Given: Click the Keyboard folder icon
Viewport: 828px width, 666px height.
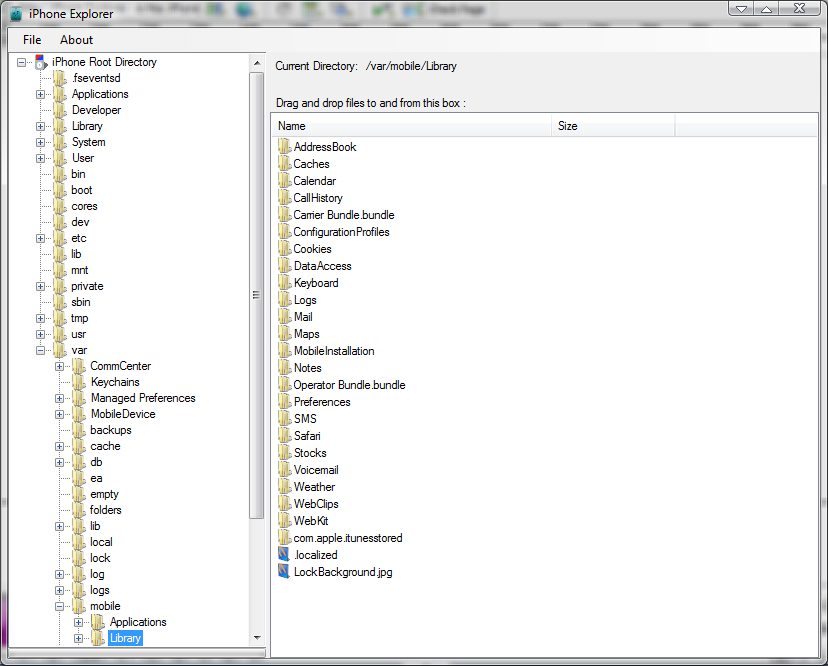Looking at the screenshot, I should [285, 282].
